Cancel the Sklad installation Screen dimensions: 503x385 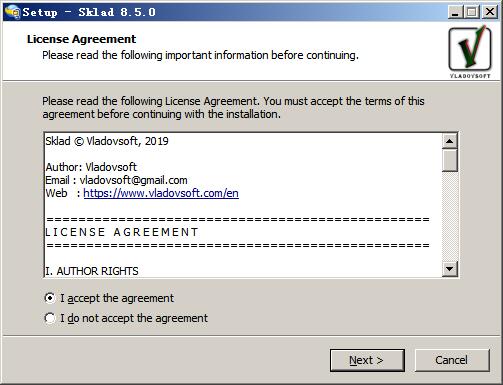pyautogui.click(x=452, y=360)
